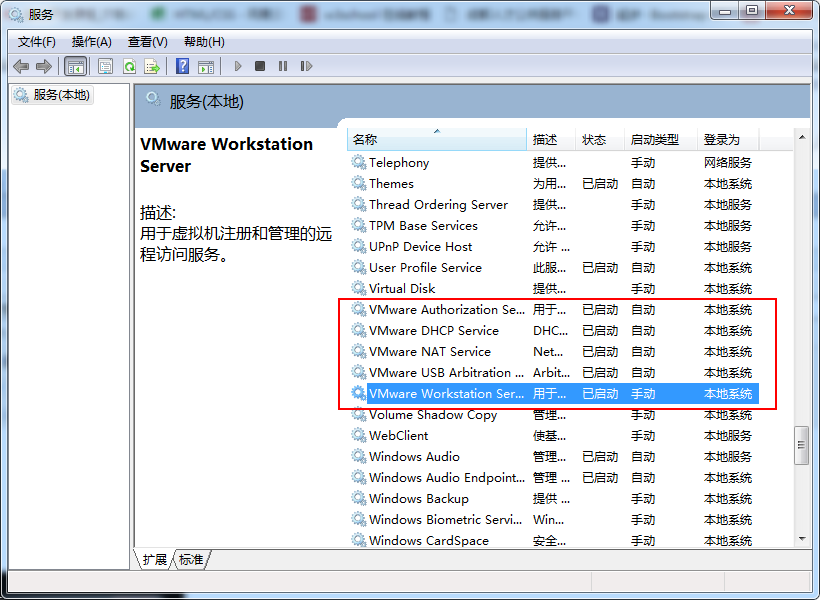Click the Refresh toolbar icon
Image resolution: width=820 pixels, height=600 pixels.
click(129, 66)
